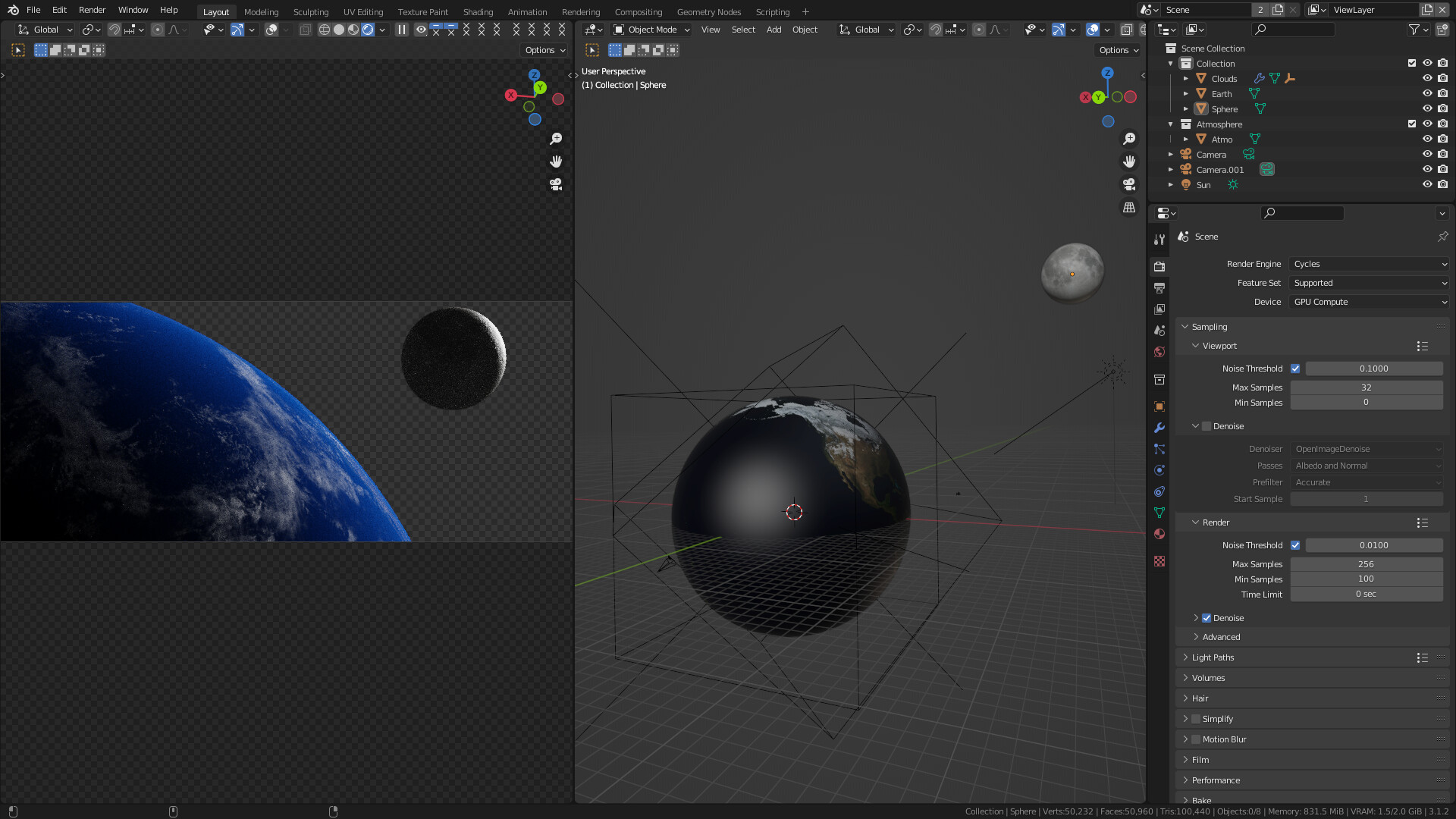Image resolution: width=1456 pixels, height=819 pixels.
Task: Disable Render Noise Threshold checkbox
Action: 1295,545
